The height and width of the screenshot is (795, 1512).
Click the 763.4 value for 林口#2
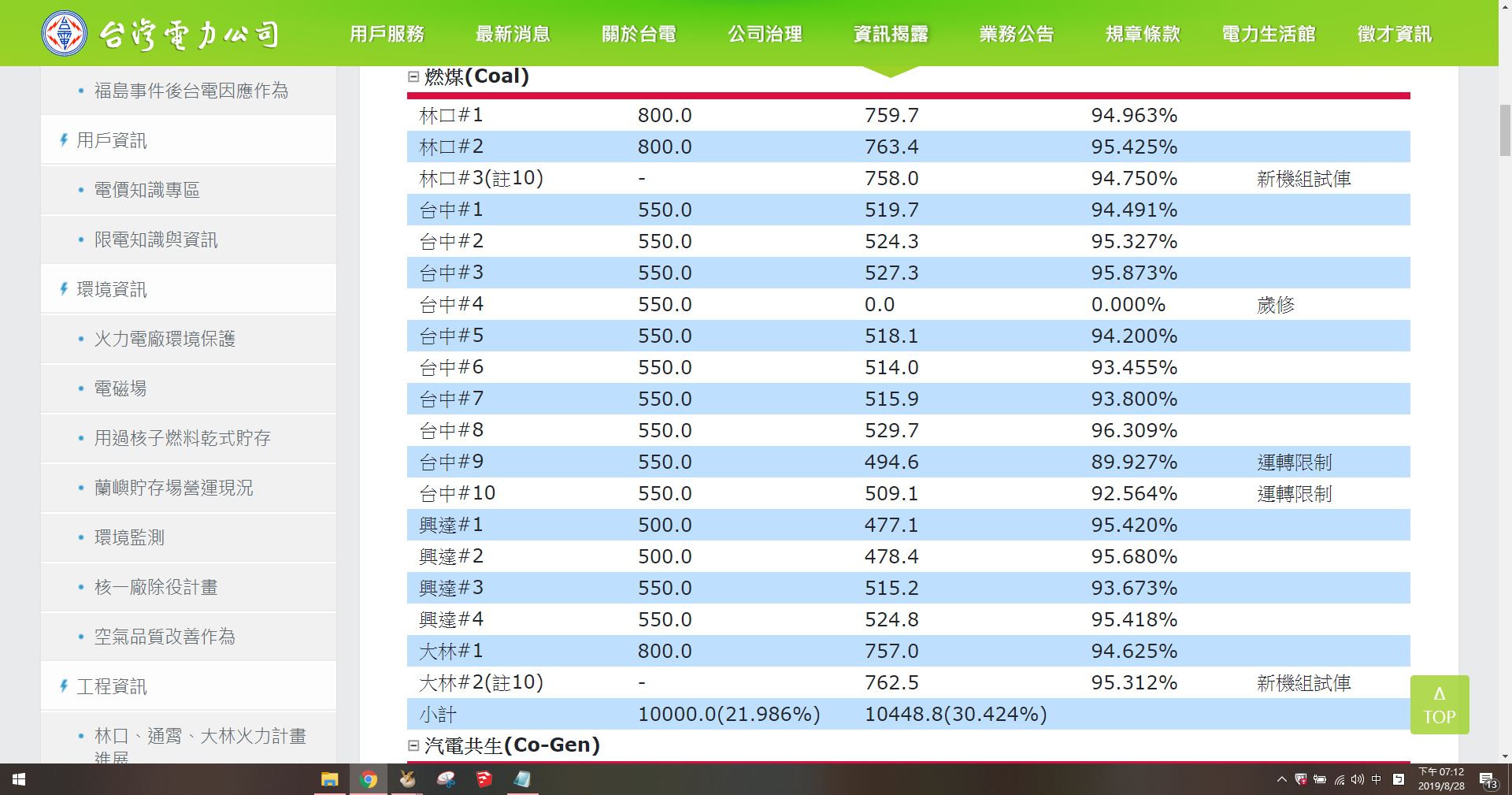(891, 147)
